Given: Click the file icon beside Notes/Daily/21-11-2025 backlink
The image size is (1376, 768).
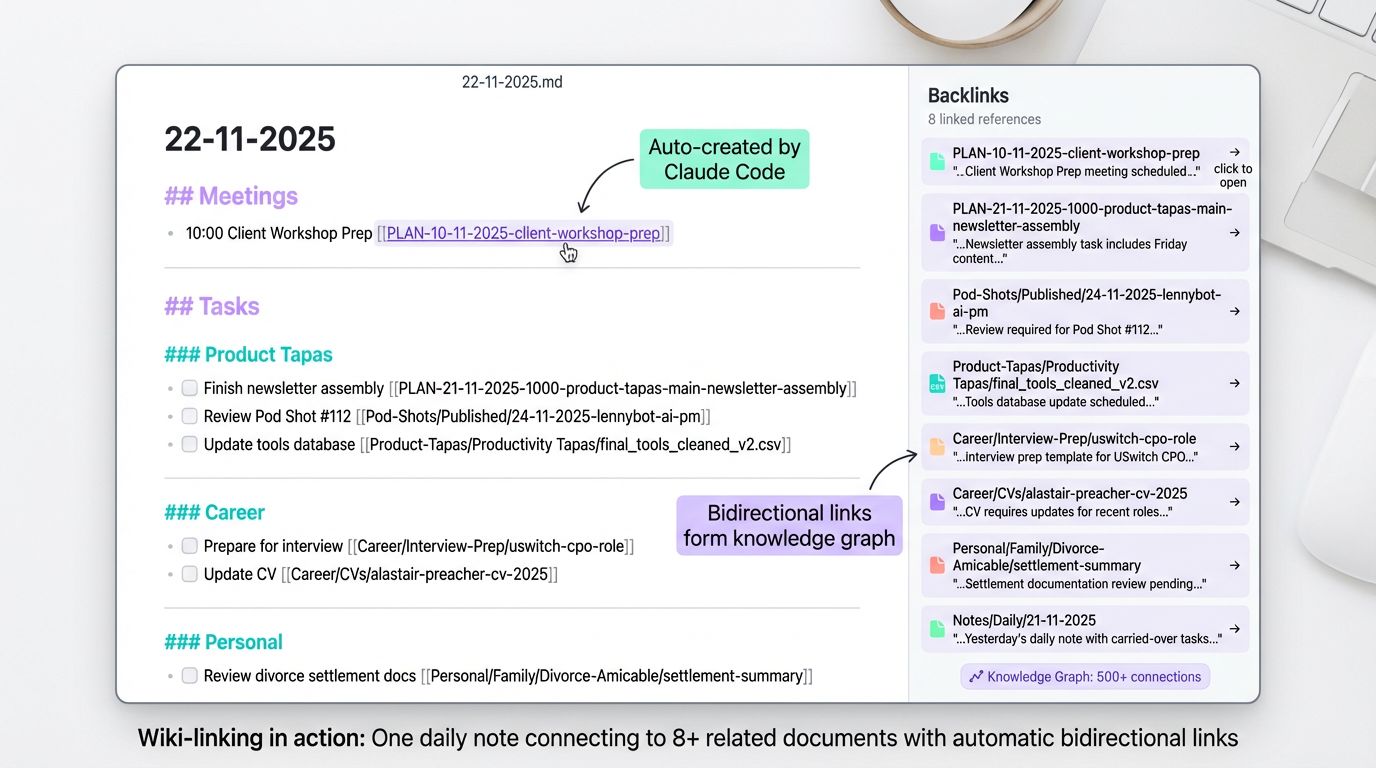Looking at the screenshot, I should coord(937,629).
